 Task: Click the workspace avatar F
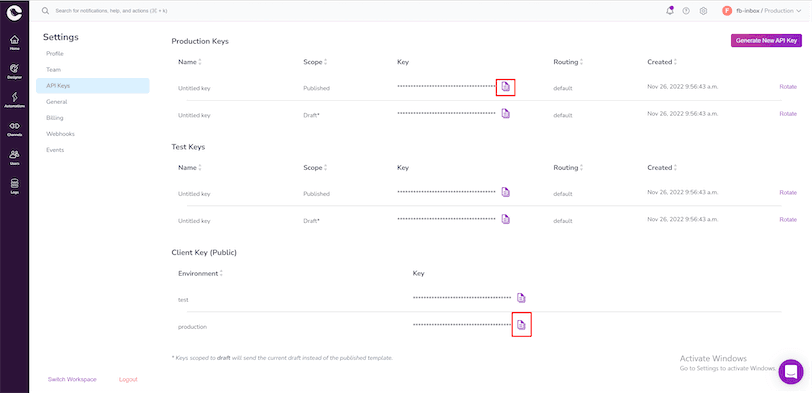click(x=727, y=10)
